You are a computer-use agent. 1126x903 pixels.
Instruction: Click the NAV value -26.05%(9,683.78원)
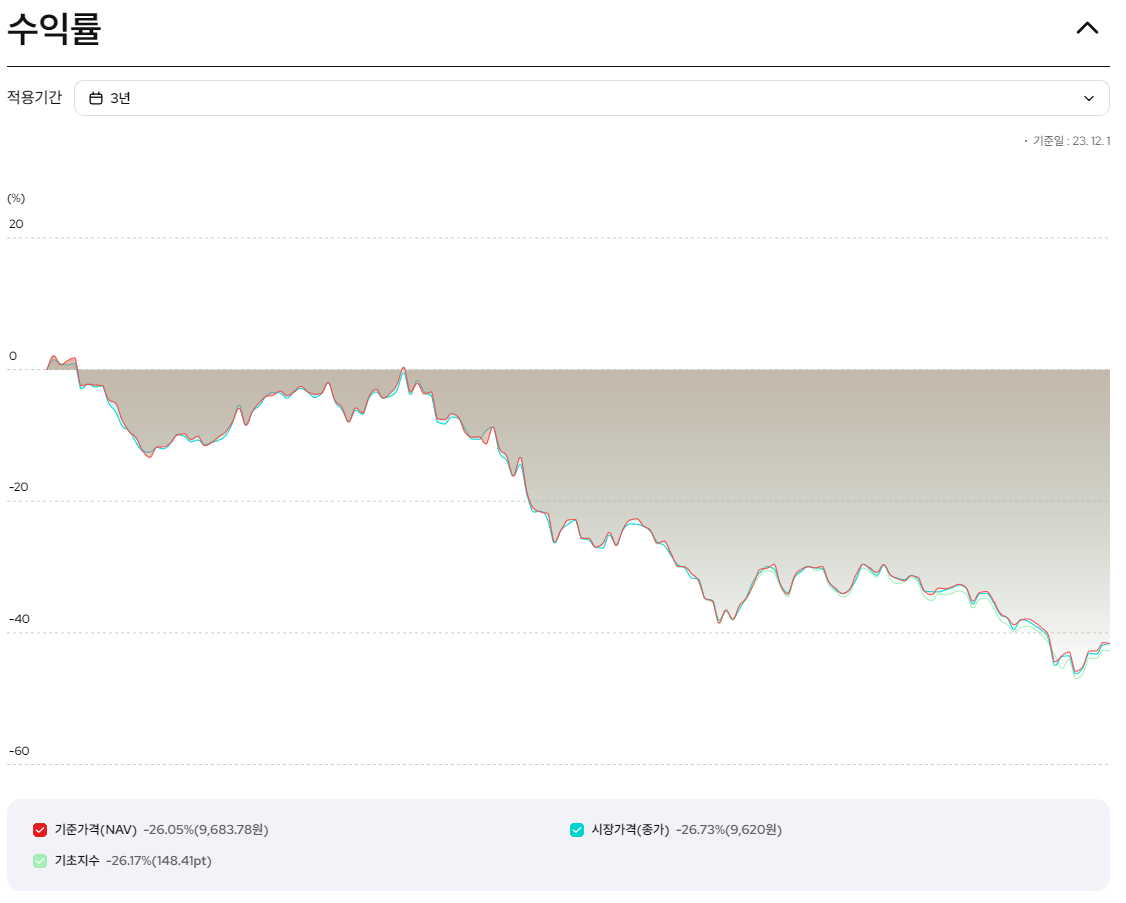pos(206,830)
